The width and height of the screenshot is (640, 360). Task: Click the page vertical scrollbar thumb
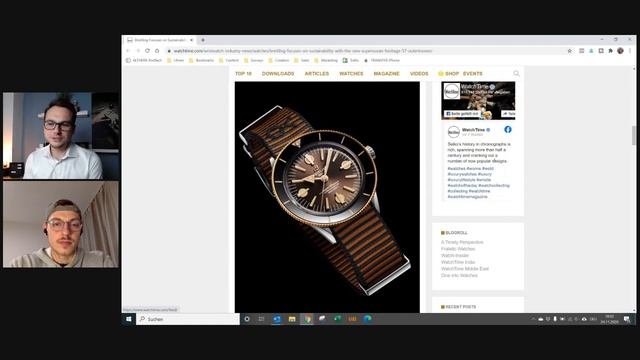pos(633,135)
